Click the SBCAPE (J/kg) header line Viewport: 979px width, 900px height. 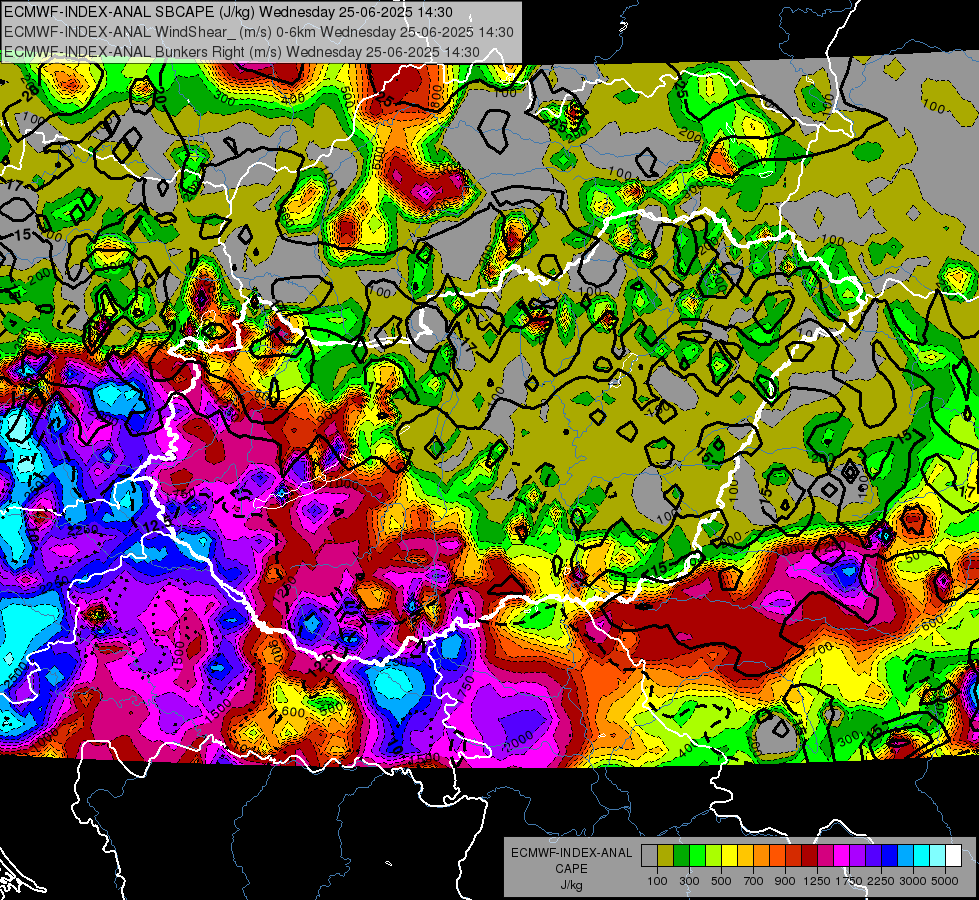(x=229, y=12)
